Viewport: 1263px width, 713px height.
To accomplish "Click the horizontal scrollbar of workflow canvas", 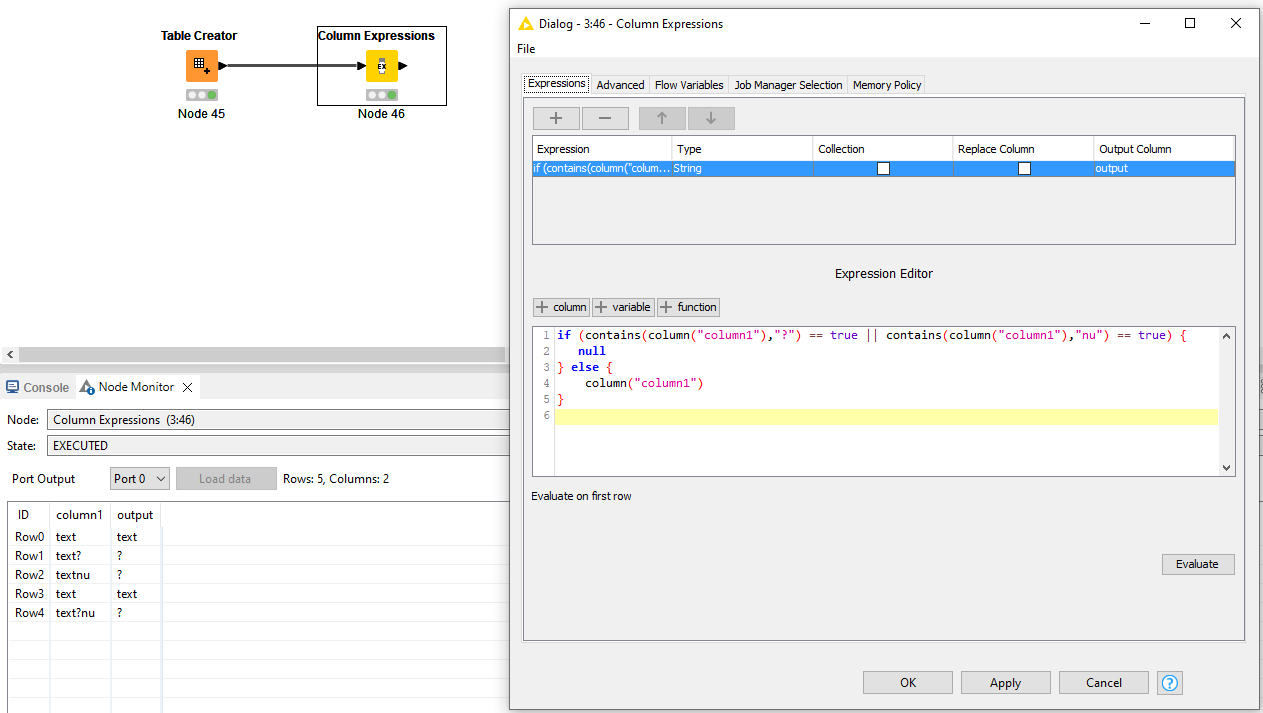I will (261, 355).
